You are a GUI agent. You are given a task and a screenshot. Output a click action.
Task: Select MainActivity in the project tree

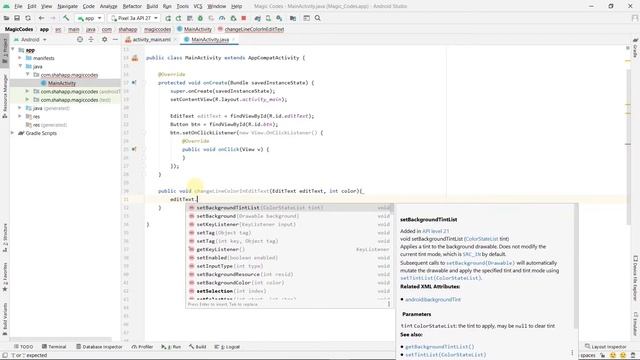tap(62, 83)
